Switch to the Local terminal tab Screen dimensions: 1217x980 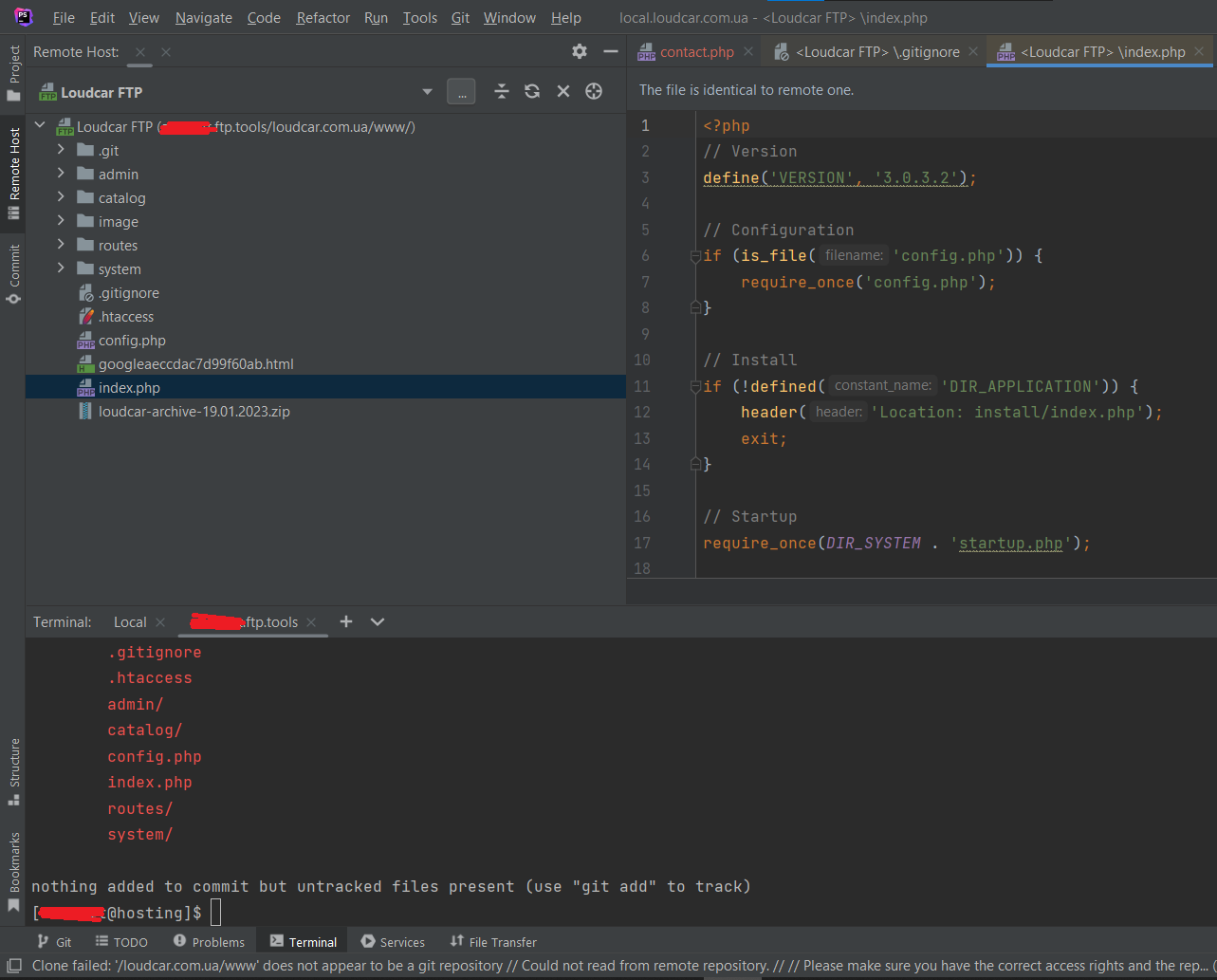point(130,622)
